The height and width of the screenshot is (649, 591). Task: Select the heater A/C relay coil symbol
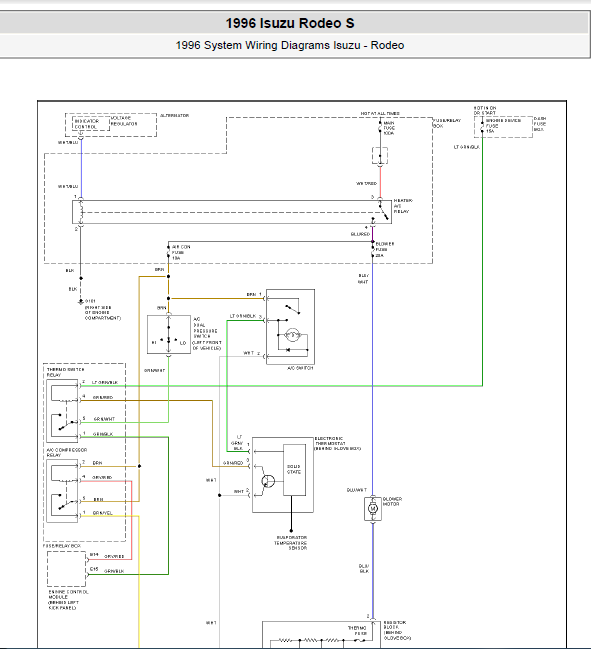pyautogui.click(x=81, y=212)
